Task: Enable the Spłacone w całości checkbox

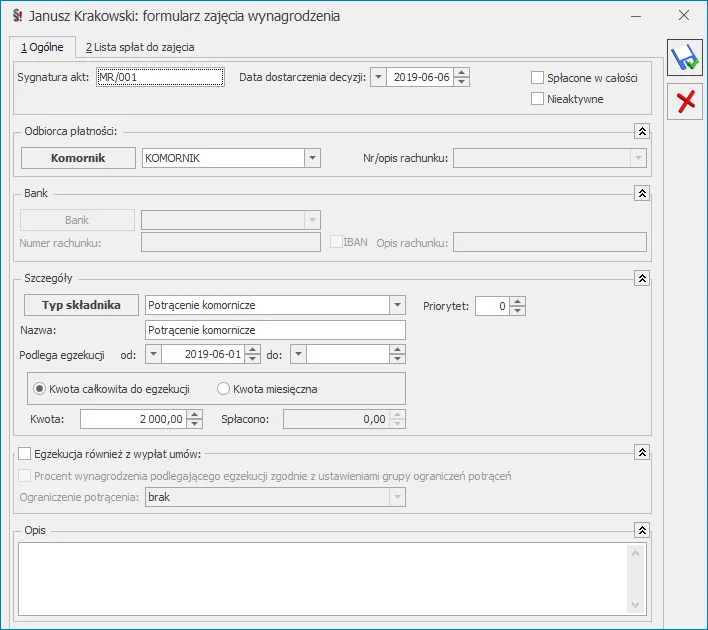Action: (x=538, y=78)
